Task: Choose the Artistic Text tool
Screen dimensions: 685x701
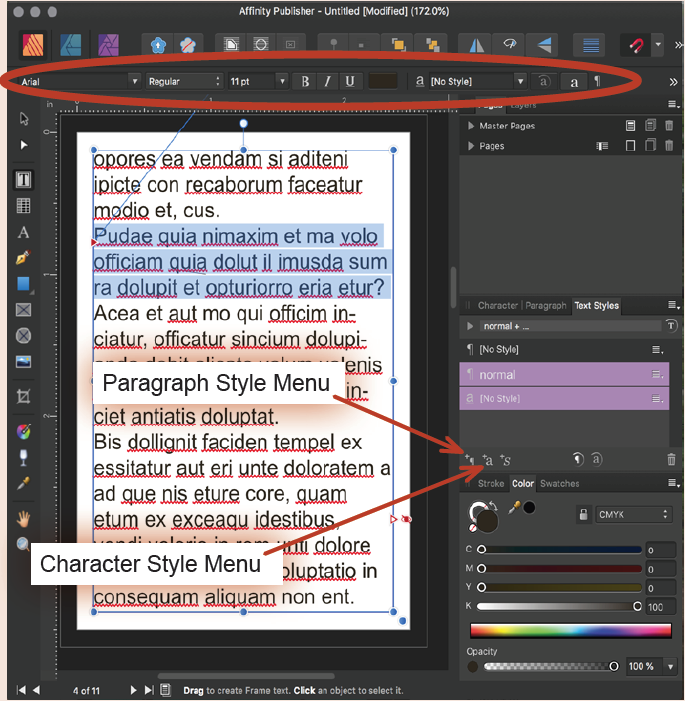Action: point(23,232)
